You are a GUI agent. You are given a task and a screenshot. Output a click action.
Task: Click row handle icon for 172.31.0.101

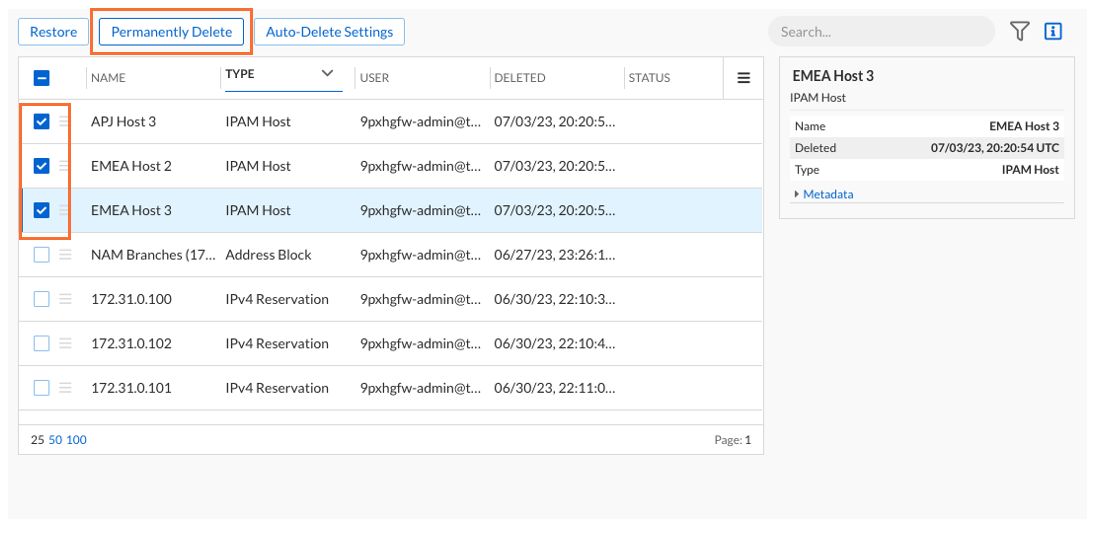(65, 388)
